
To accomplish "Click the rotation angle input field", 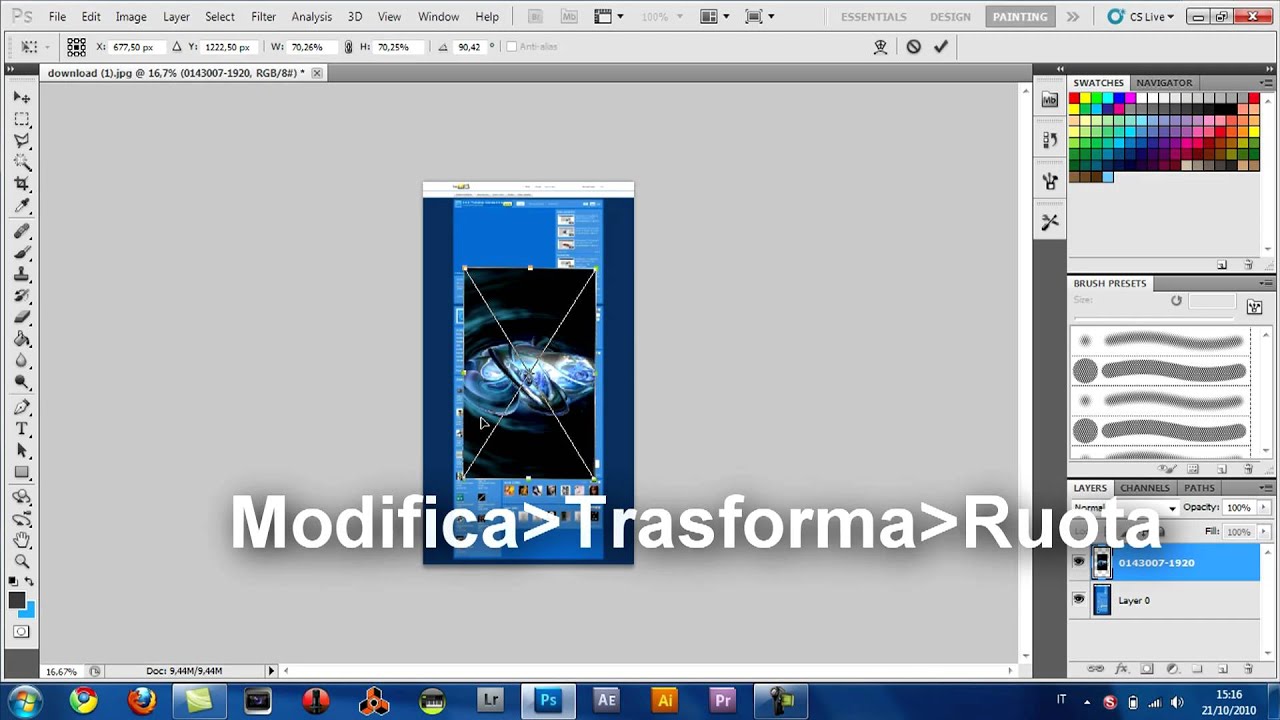I will [469, 47].
